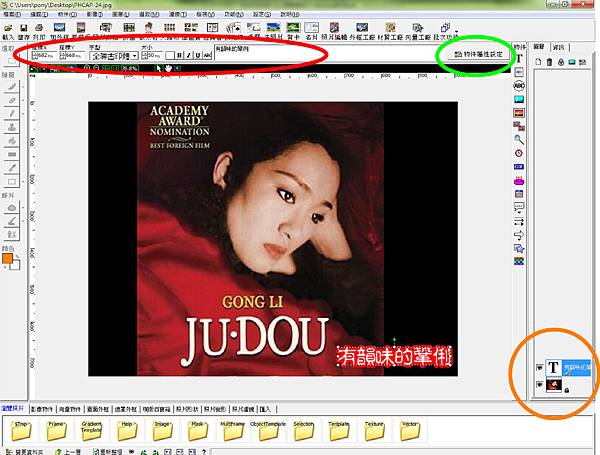Expand the toolbar overflow arrow after 批次功能
The width and height of the screenshot is (600, 455).
click(x=457, y=31)
